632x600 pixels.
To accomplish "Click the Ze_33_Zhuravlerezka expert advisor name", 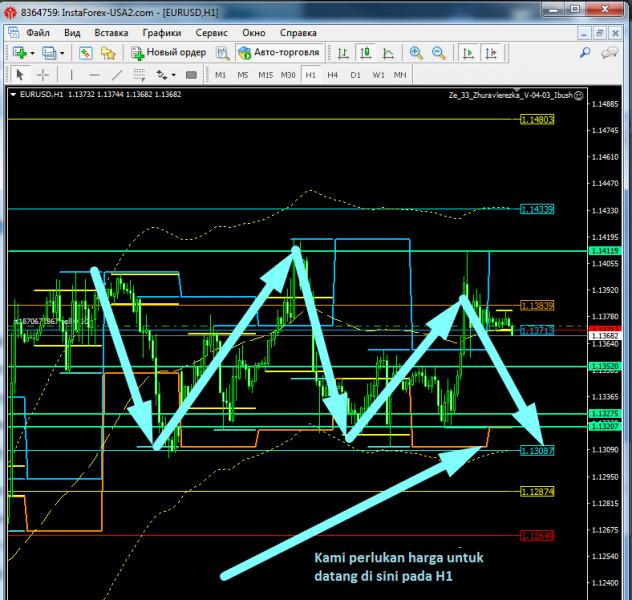I will 511,96.
